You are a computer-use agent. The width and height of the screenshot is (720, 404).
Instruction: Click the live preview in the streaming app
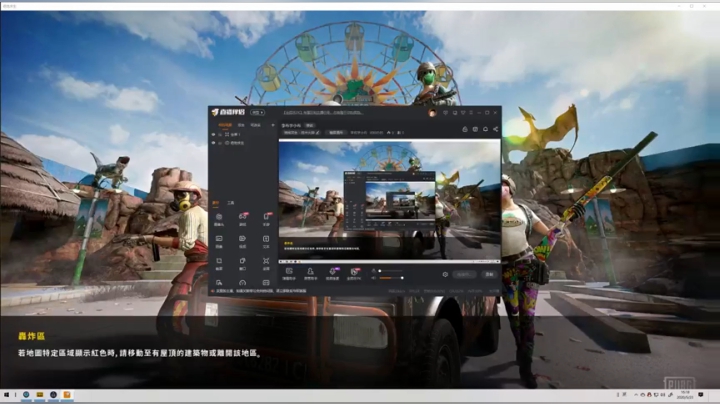tap(389, 201)
